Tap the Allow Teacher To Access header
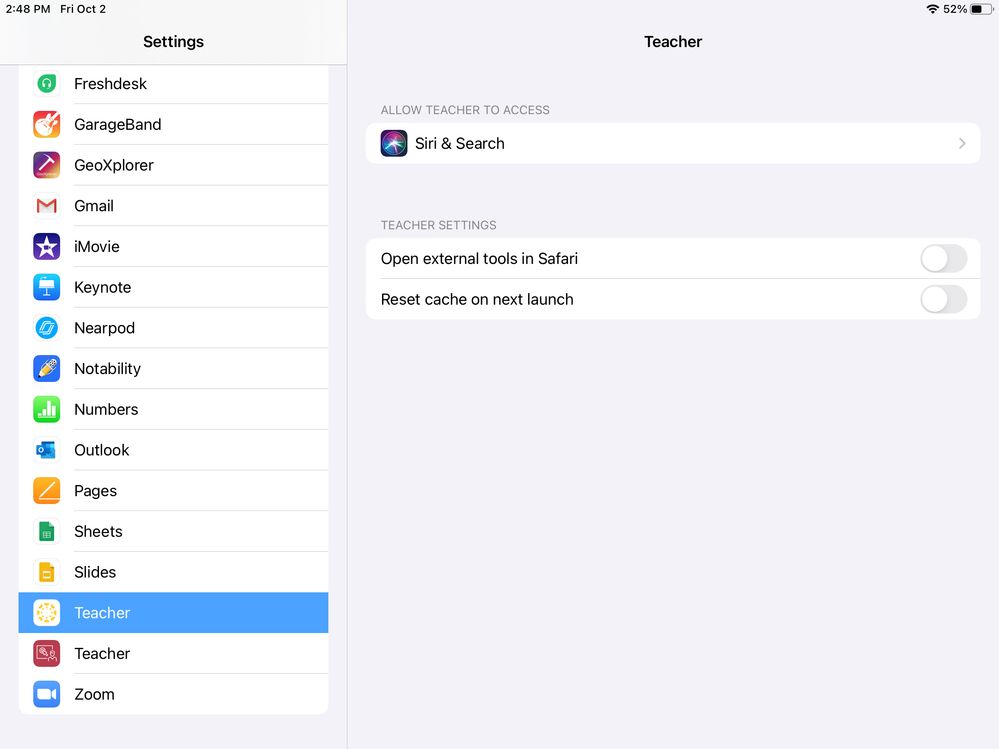 coord(465,110)
